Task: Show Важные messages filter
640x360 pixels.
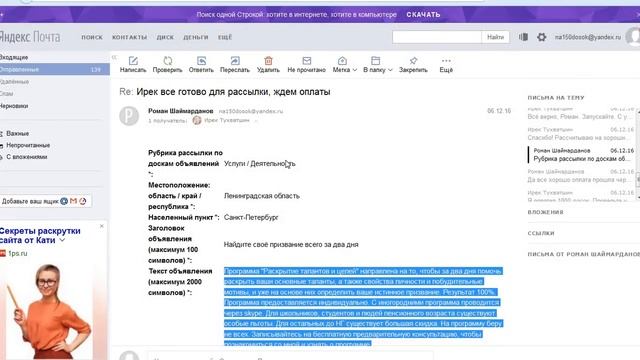Action: 18,133
